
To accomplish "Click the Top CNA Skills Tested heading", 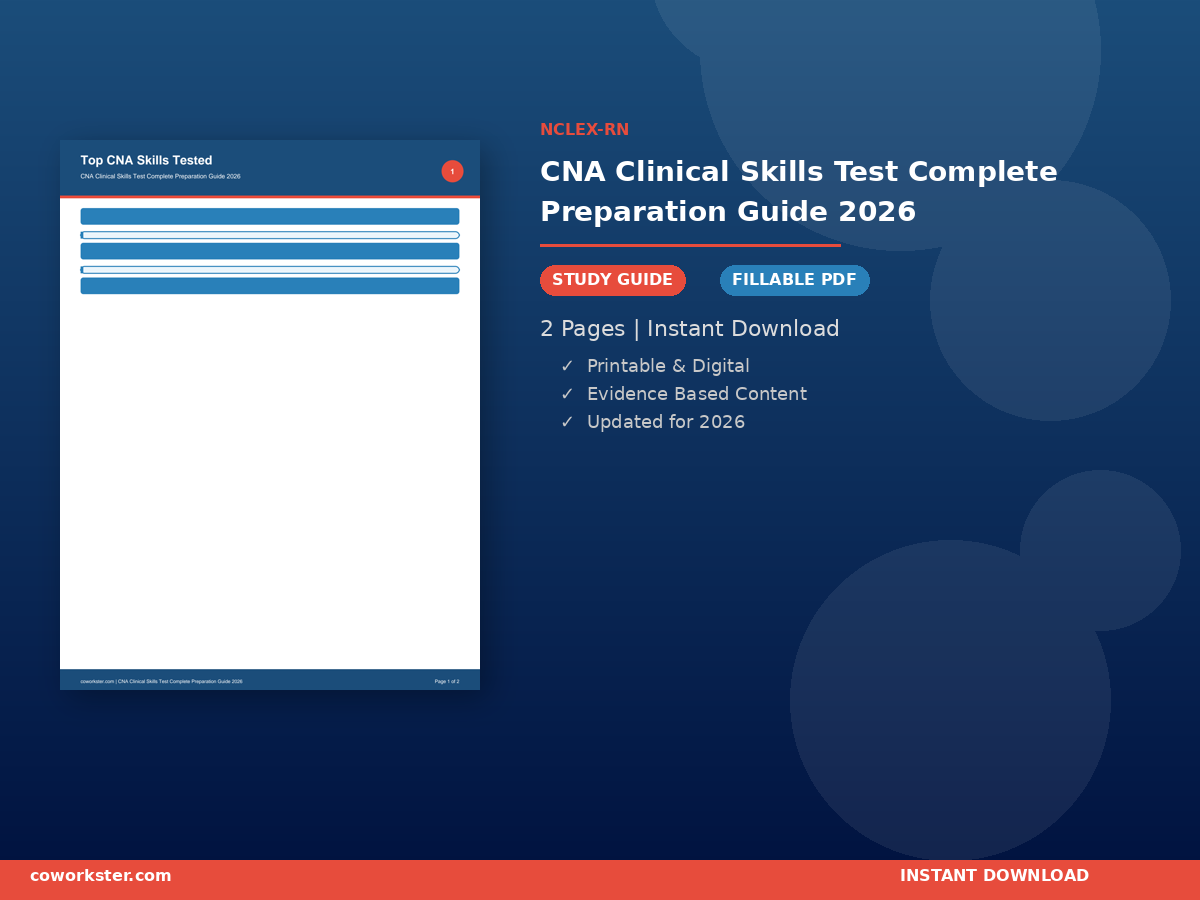I will (146, 160).
